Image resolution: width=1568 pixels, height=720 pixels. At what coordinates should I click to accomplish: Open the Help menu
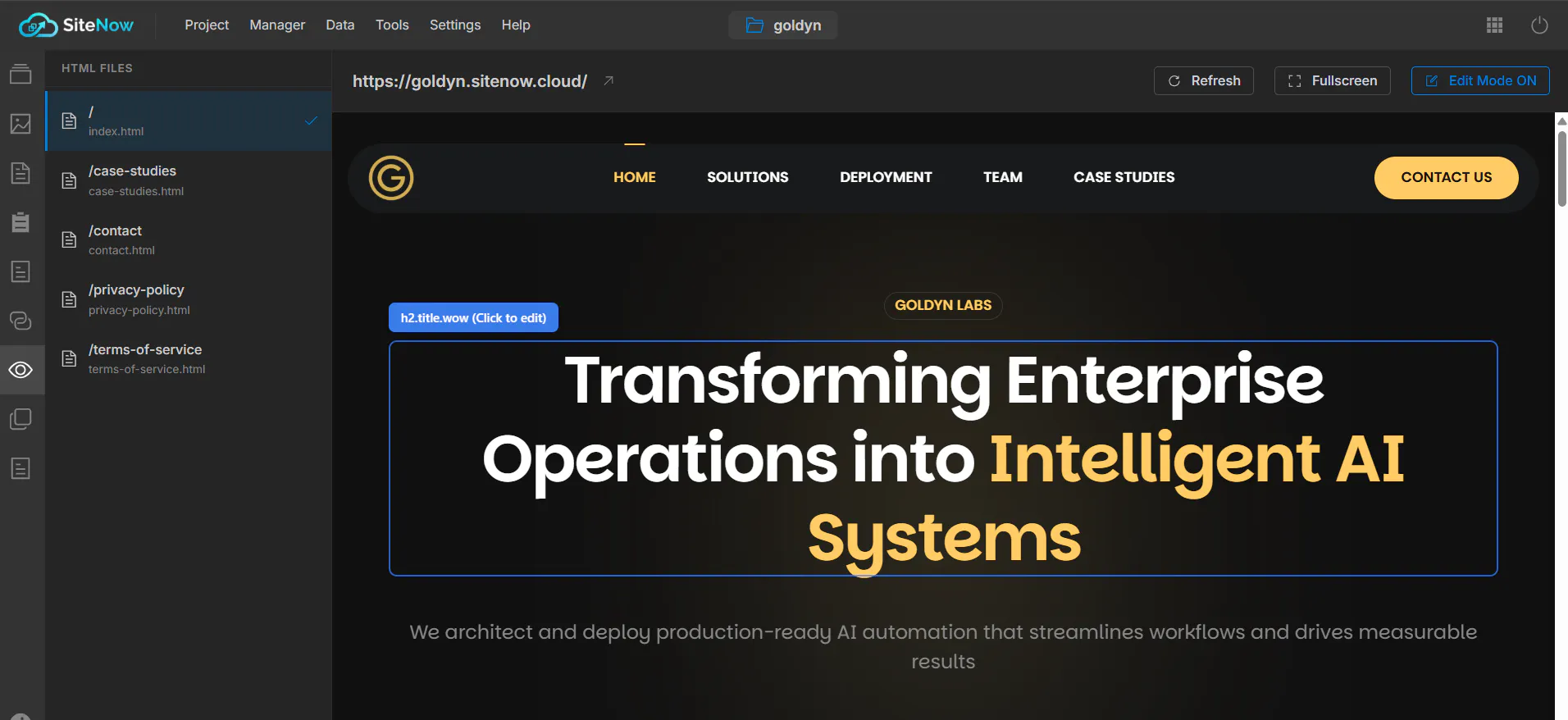click(x=516, y=25)
